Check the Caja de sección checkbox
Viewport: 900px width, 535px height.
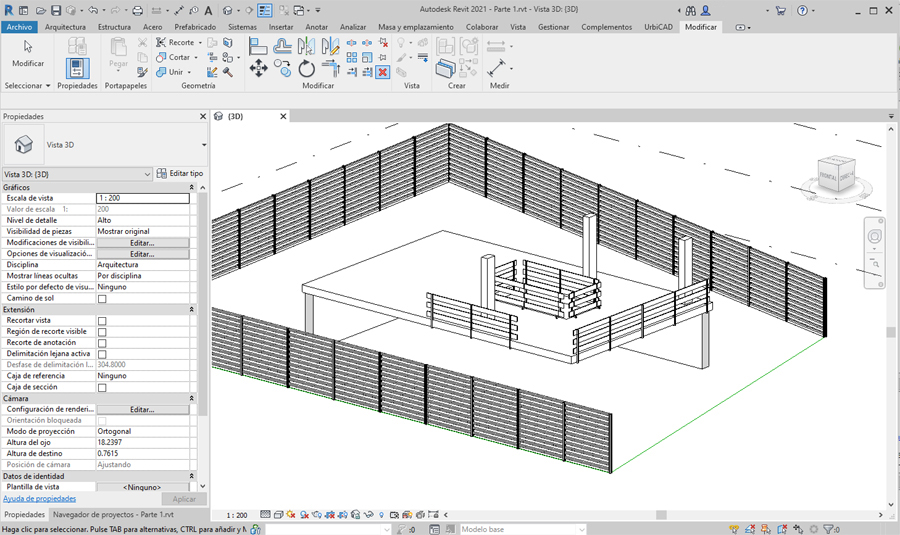102,387
